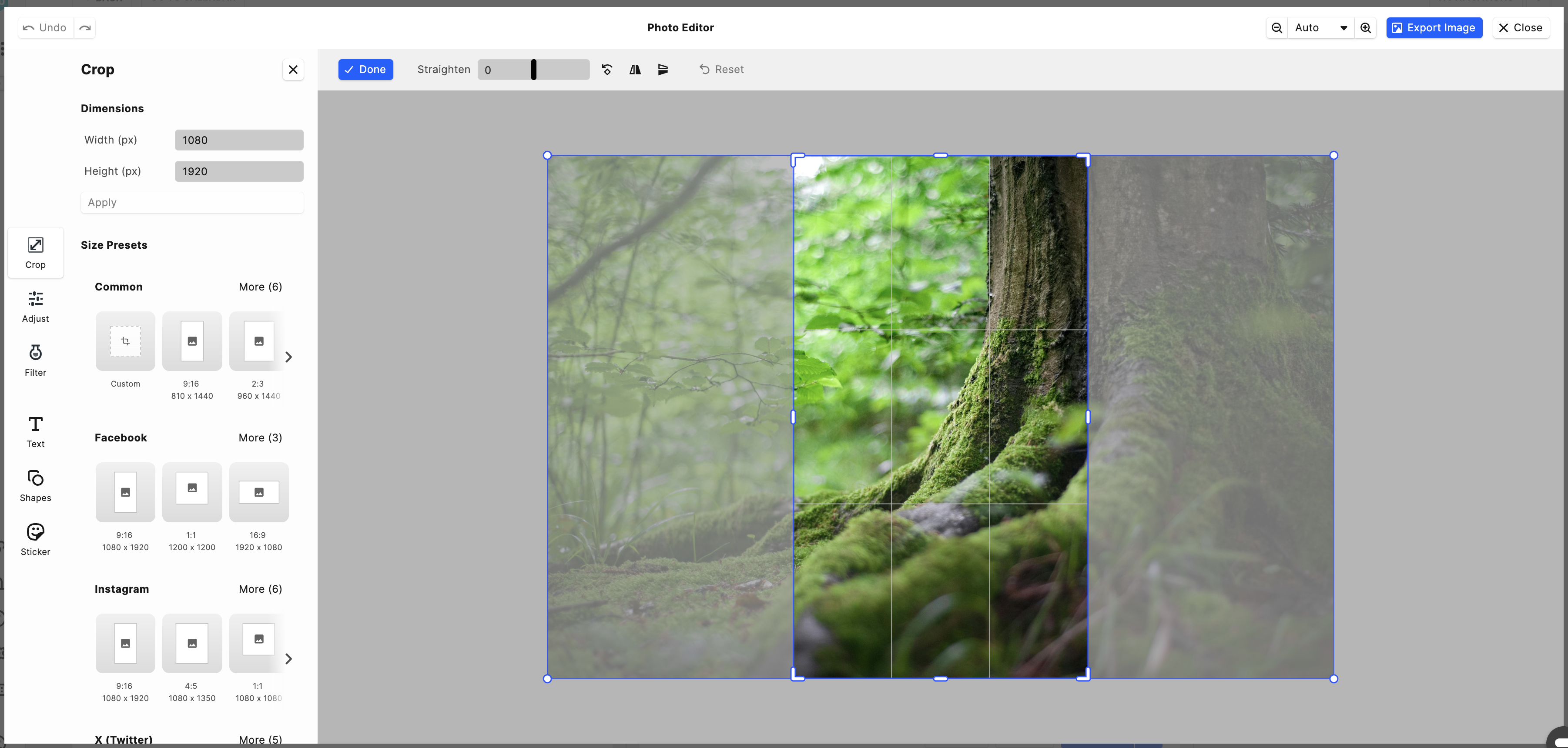Click Auto zoom dropdown arrow
Screen dimensions: 1568x748
tap(1343, 27)
